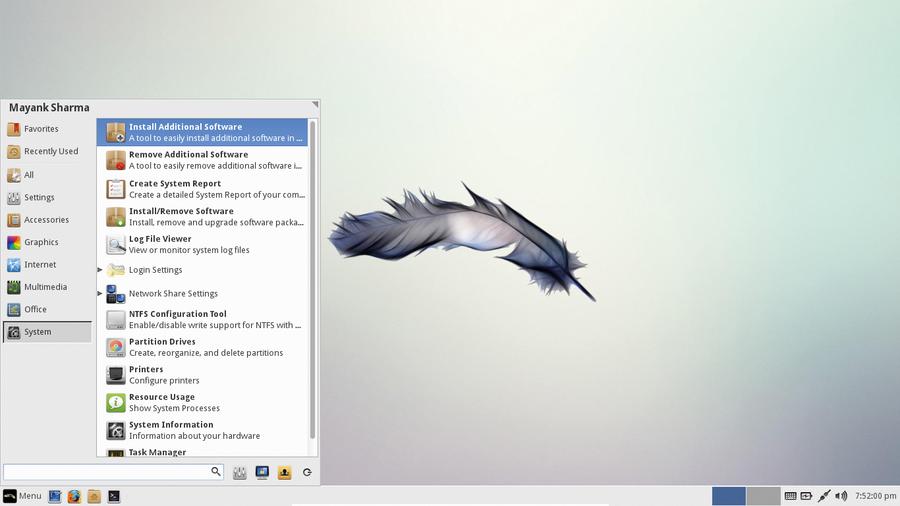Click the panel clock
Viewport: 900px width, 506px height.
(875, 496)
